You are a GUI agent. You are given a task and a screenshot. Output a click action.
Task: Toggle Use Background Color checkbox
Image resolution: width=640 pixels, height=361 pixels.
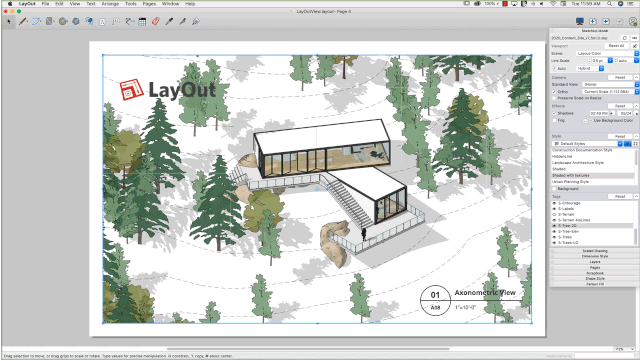click(591, 120)
